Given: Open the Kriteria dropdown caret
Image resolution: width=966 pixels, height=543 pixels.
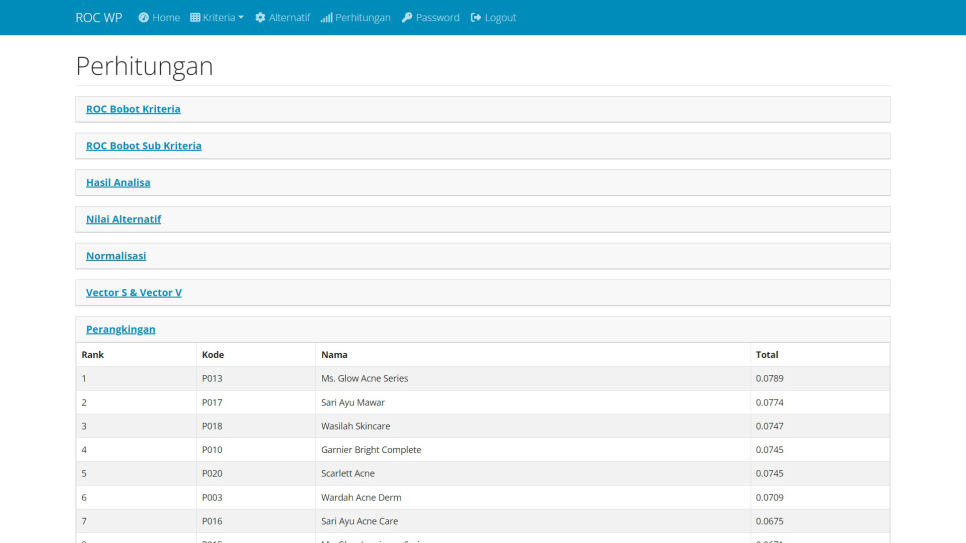Looking at the screenshot, I should click(241, 18).
